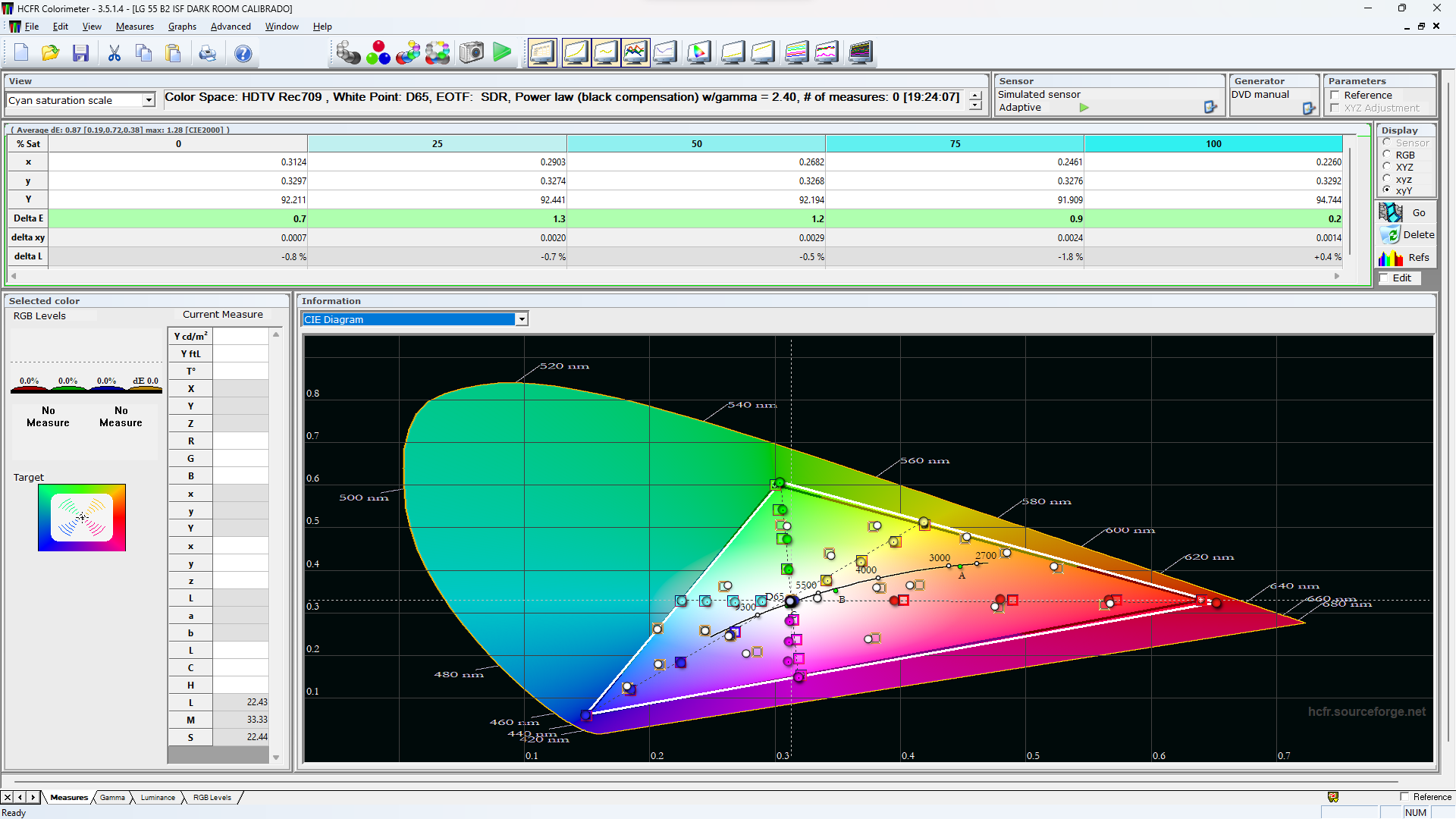Click the print toolbar icon

coord(207,53)
